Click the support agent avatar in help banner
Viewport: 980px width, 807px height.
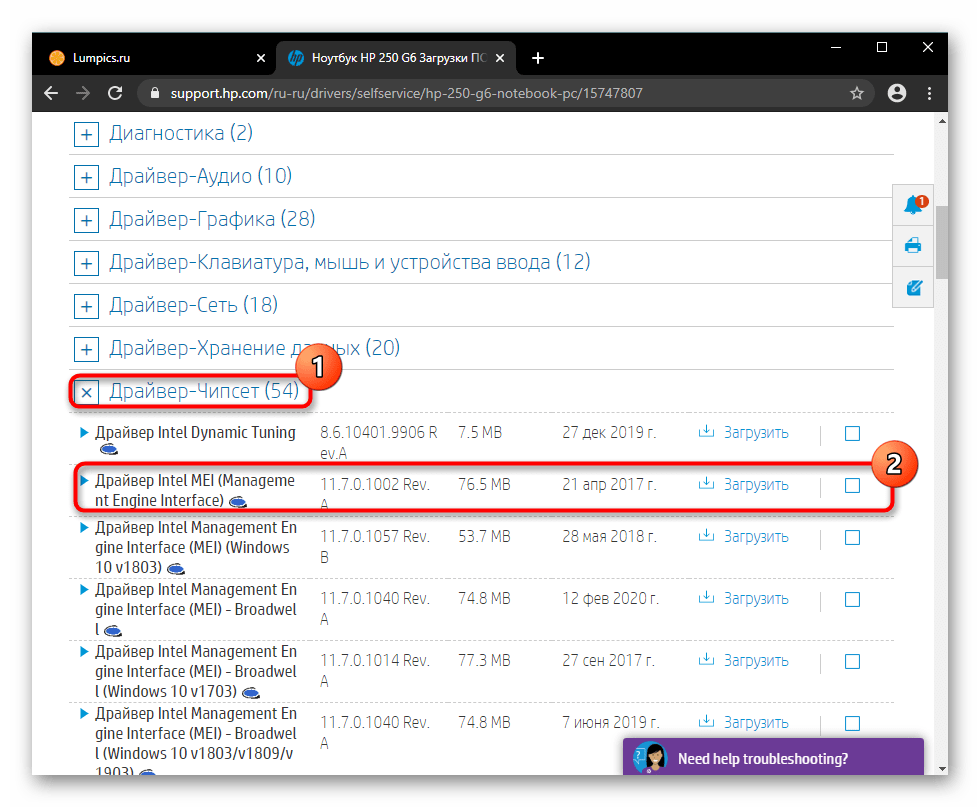pos(652,757)
